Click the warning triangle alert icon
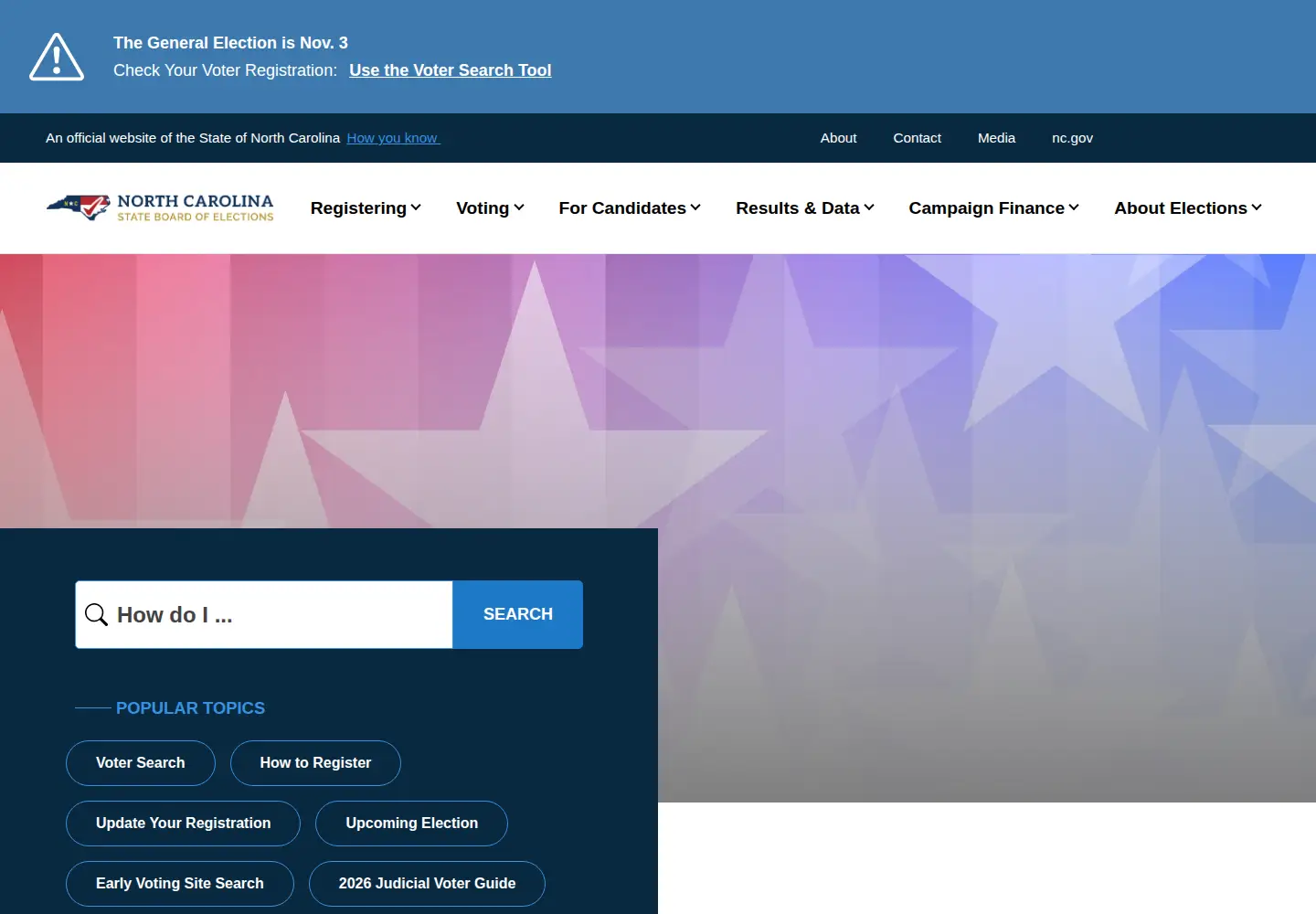The image size is (1316, 914). (x=57, y=57)
